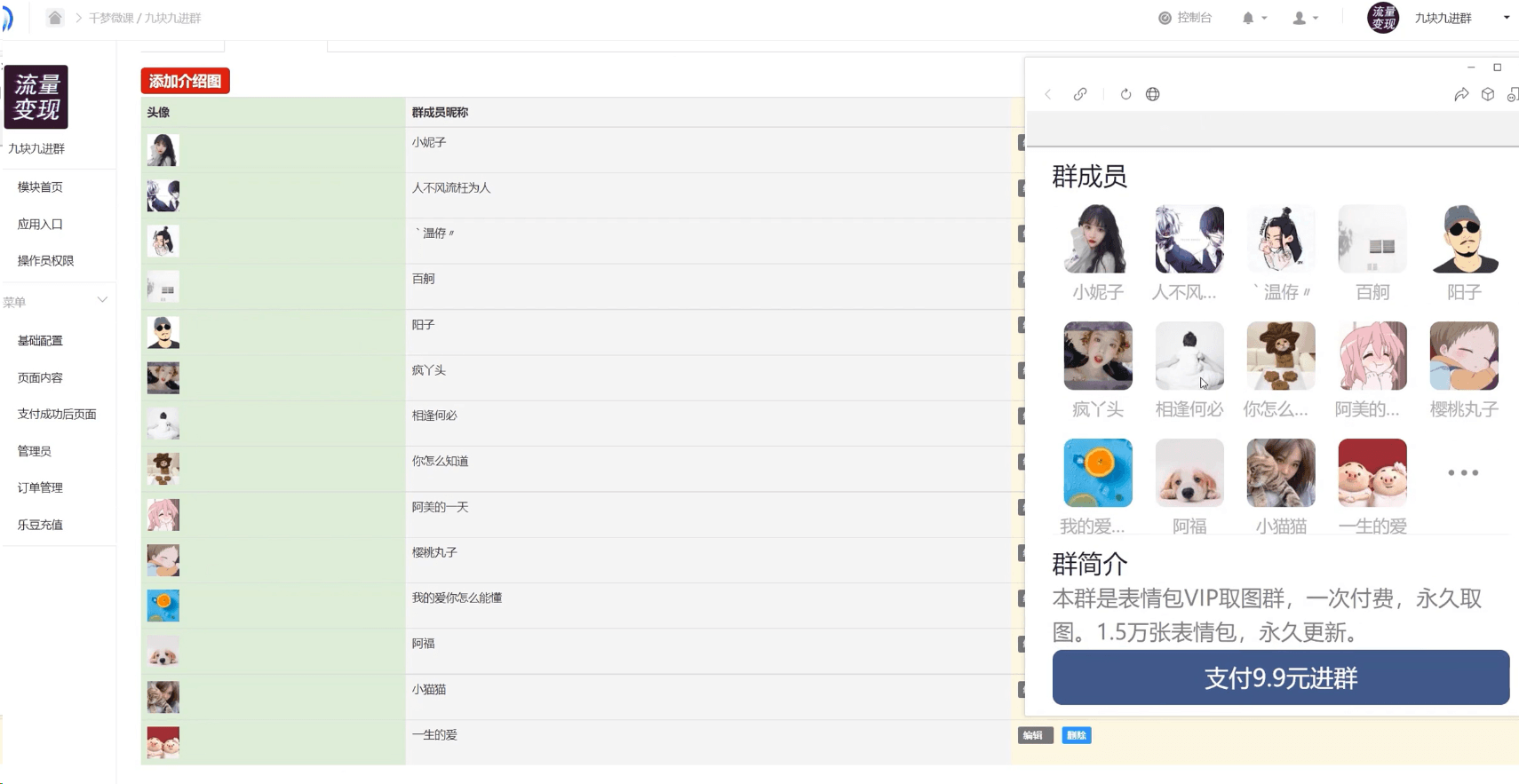
Task: Click the 删除 button for 一生的爱
Action: pyautogui.click(x=1077, y=735)
